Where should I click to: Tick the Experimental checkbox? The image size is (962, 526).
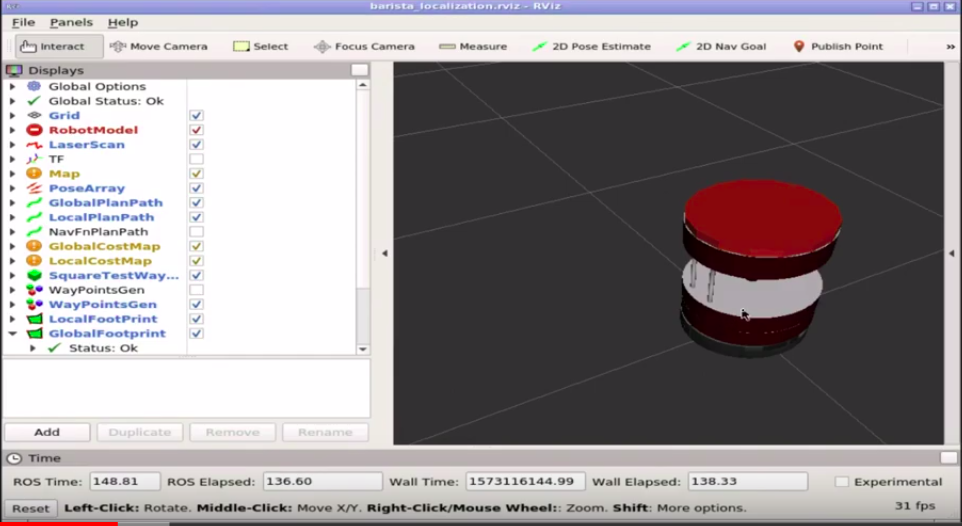tap(841, 482)
